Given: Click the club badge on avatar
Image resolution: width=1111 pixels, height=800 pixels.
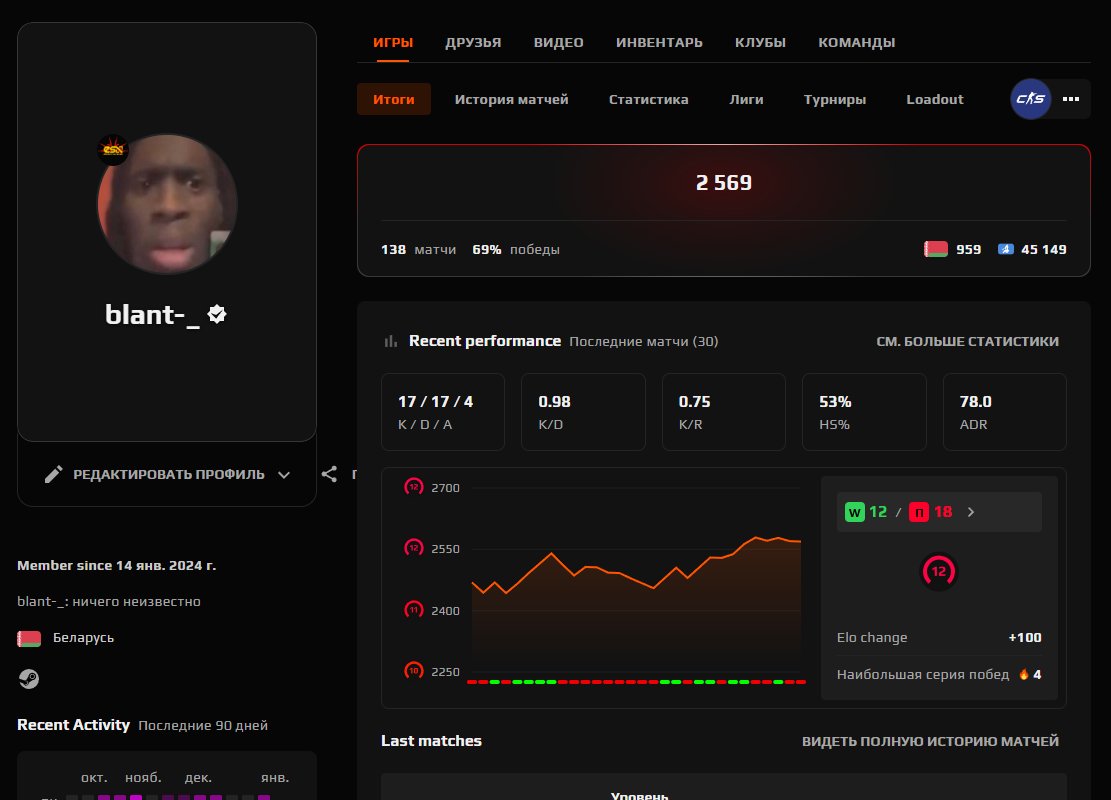Looking at the screenshot, I should click(x=113, y=150).
